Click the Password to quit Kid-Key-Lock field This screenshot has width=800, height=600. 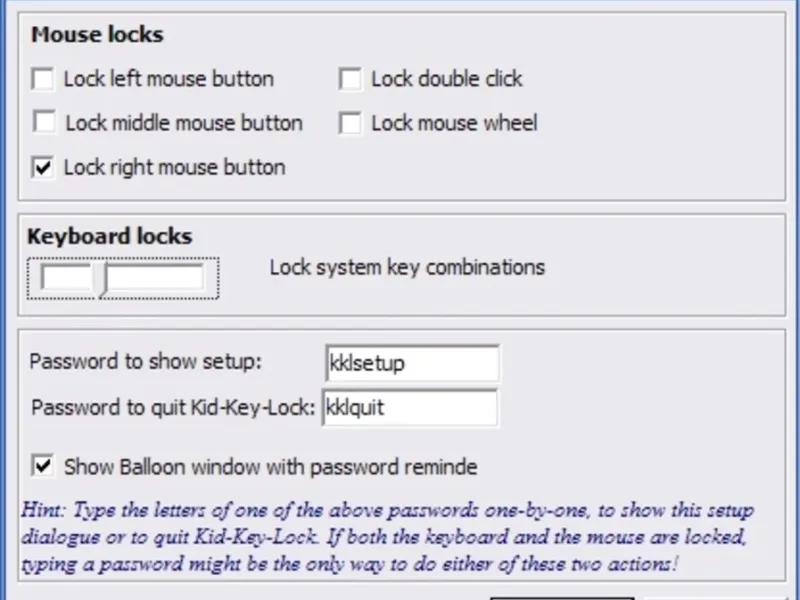pyautogui.click(x=409, y=408)
